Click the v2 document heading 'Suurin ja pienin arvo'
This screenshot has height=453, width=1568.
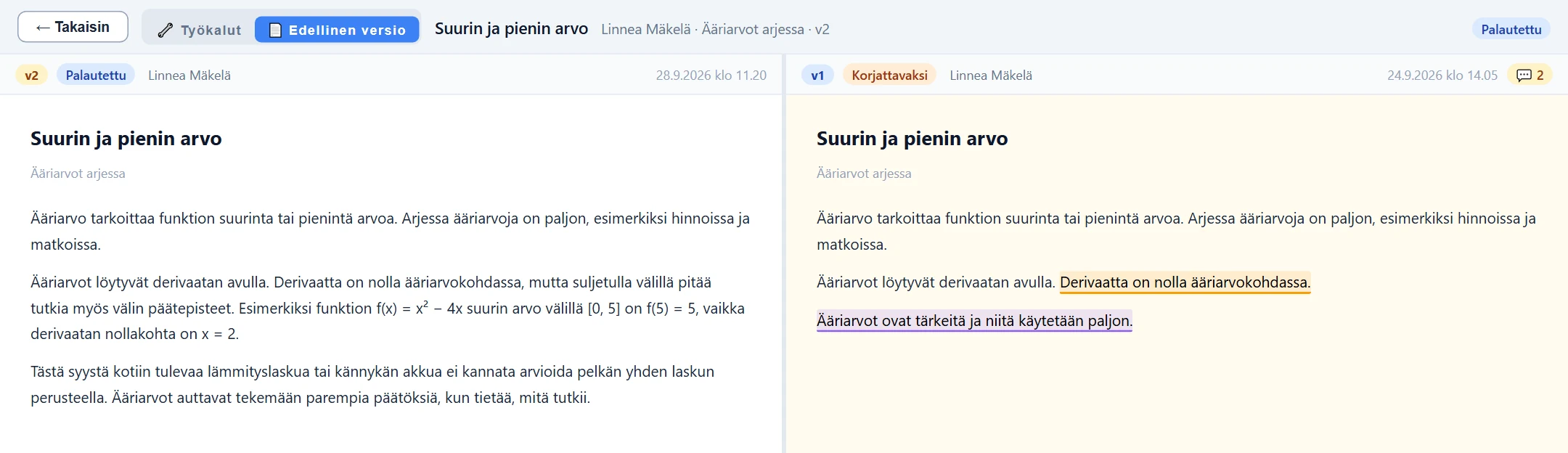[x=126, y=138]
